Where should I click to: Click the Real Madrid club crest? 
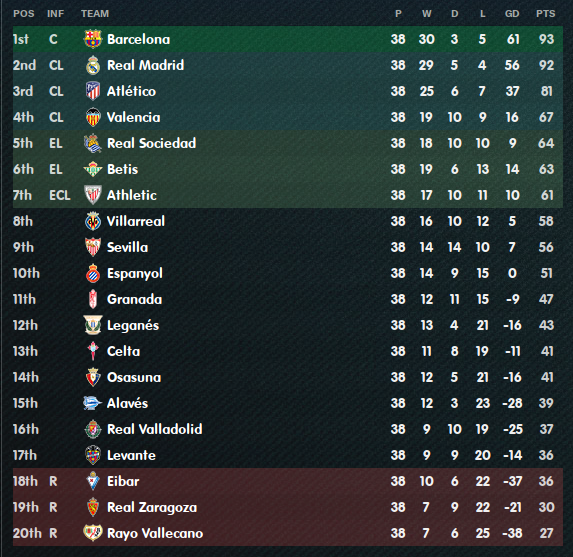pyautogui.click(x=93, y=65)
